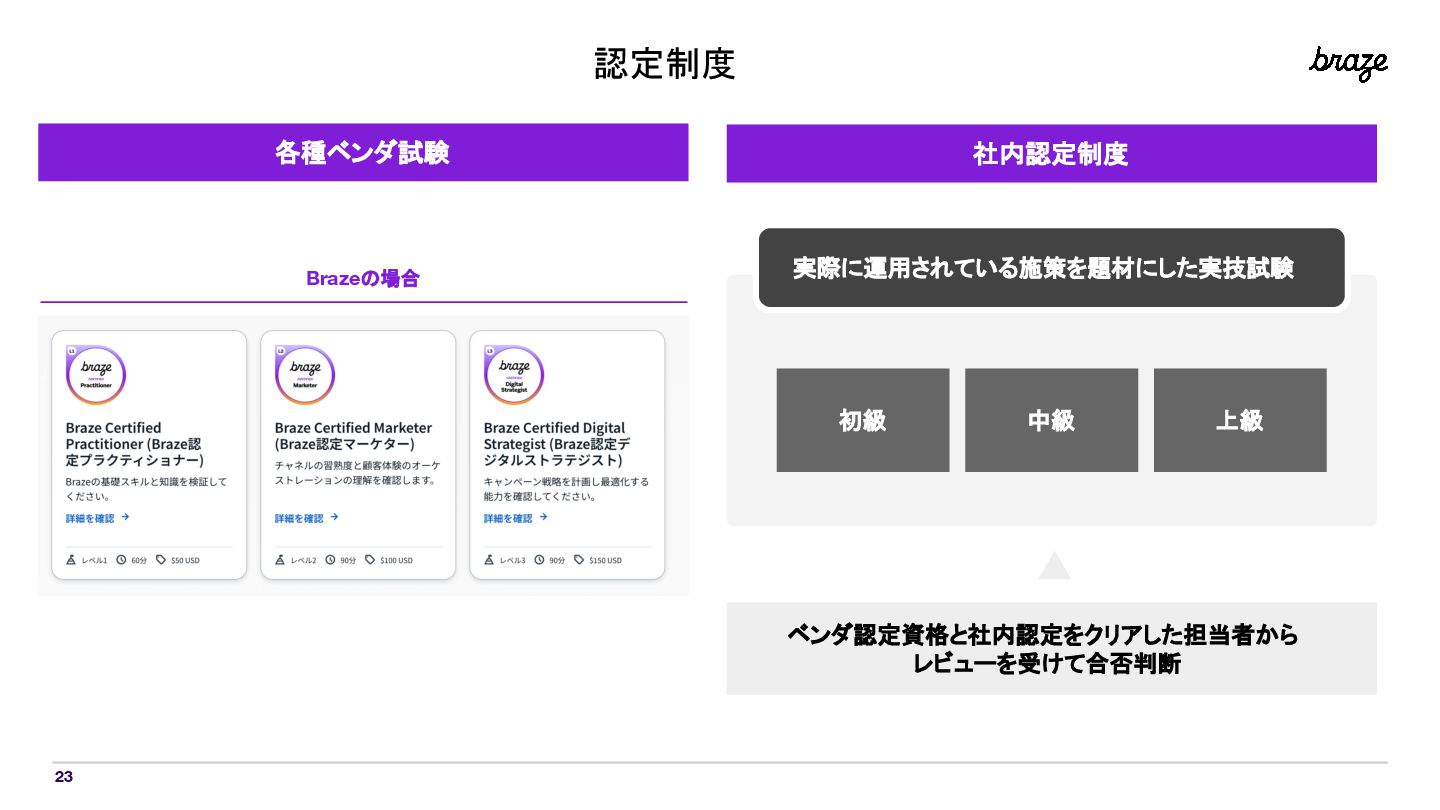Click the 上級 level box
Image resolution: width=1440 pixels, height=810 pixels.
(1240, 420)
